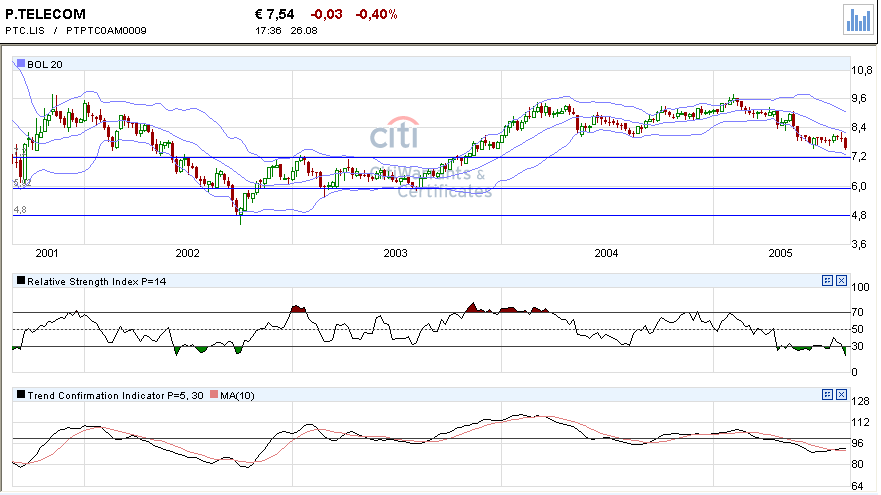Select the BOL 20 indicator label
The height and width of the screenshot is (495, 881).
pos(45,65)
